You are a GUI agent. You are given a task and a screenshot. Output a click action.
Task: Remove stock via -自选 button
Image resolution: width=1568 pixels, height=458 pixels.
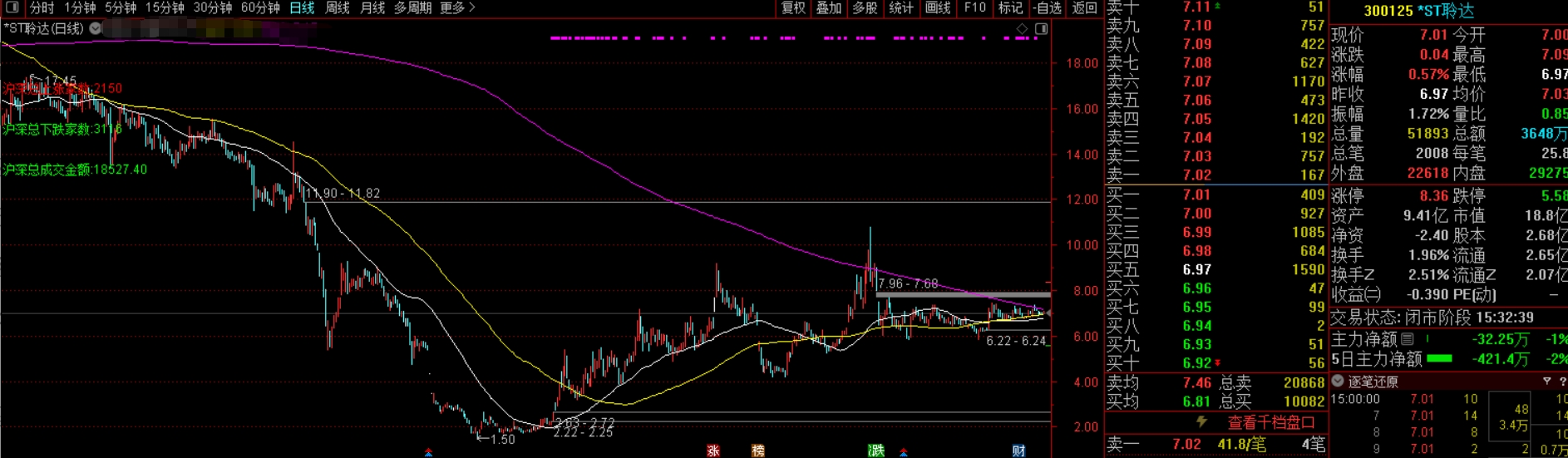(1048, 7)
